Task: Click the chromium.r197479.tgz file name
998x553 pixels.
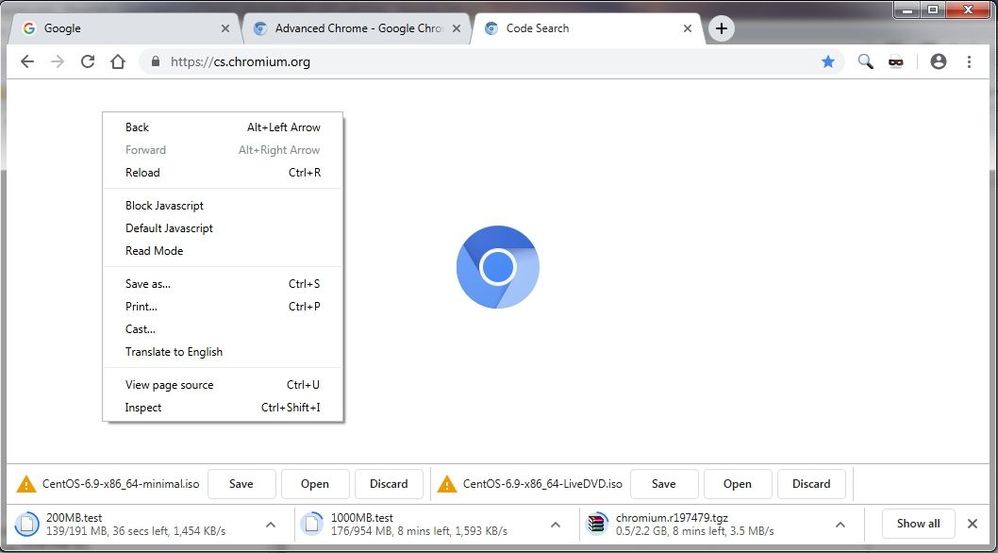Action: (671, 518)
